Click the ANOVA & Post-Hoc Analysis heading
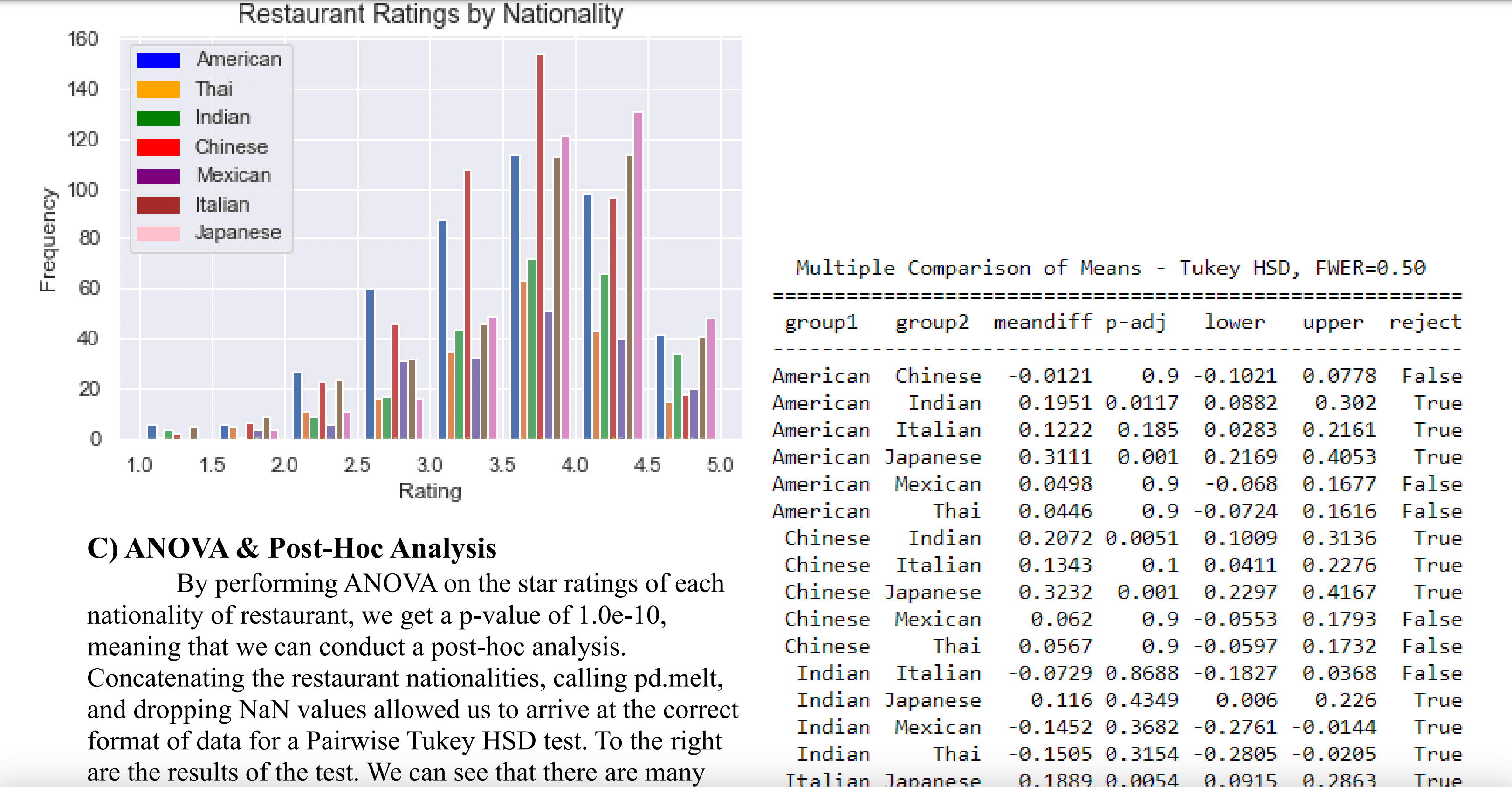This screenshot has width=1512, height=787. (292, 548)
